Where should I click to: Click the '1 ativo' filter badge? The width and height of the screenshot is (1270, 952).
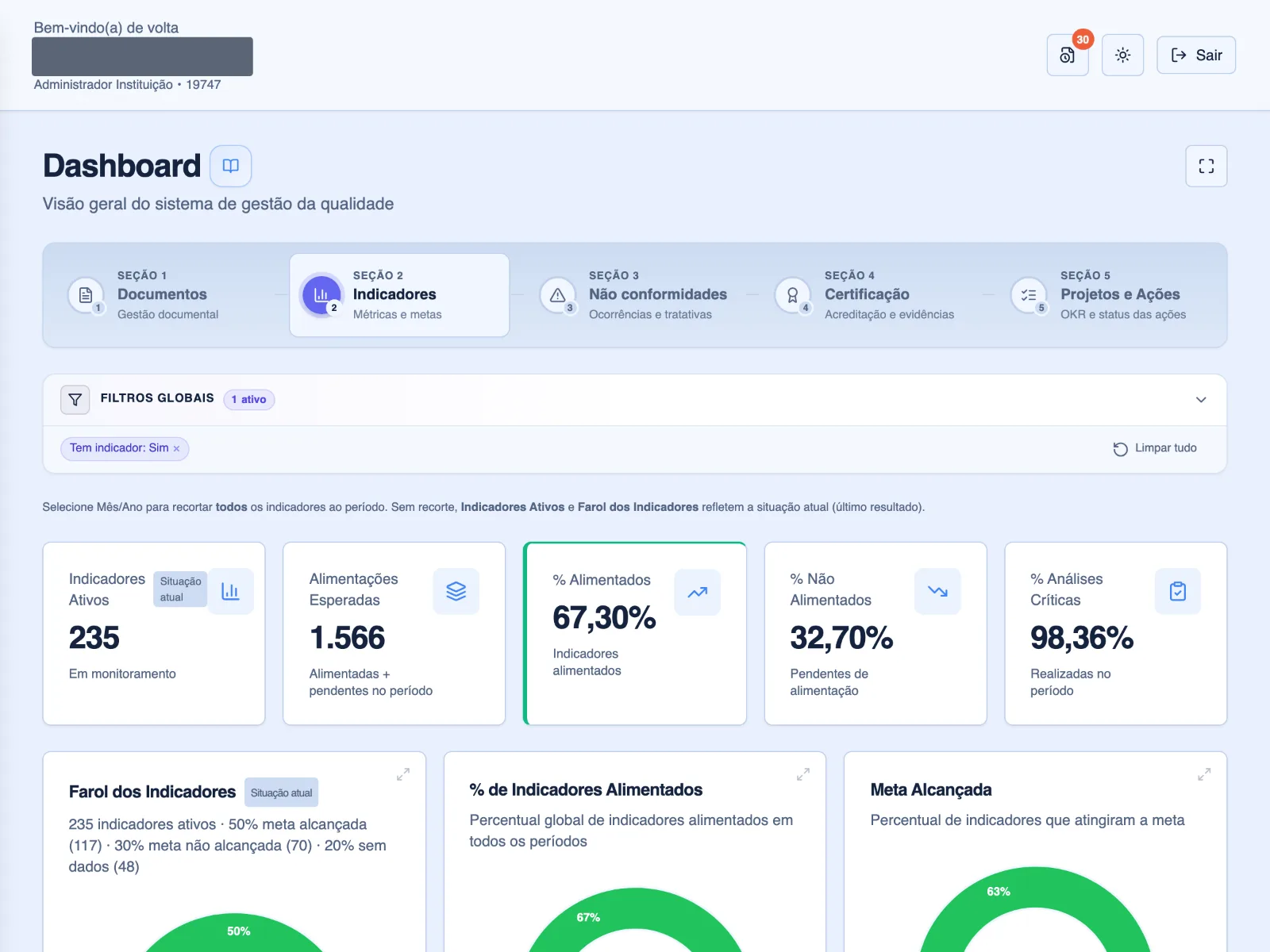click(249, 399)
